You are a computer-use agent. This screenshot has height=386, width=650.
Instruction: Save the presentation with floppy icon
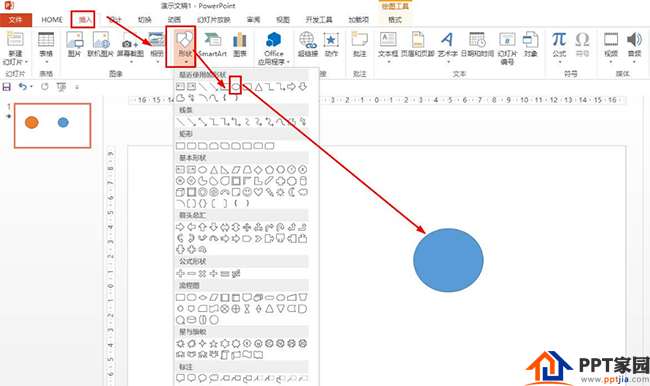(x=7, y=87)
